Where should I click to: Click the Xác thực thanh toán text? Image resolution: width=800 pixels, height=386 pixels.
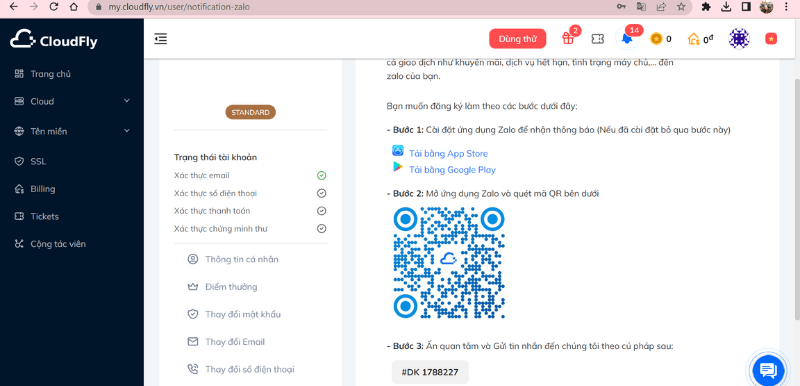[x=212, y=211]
